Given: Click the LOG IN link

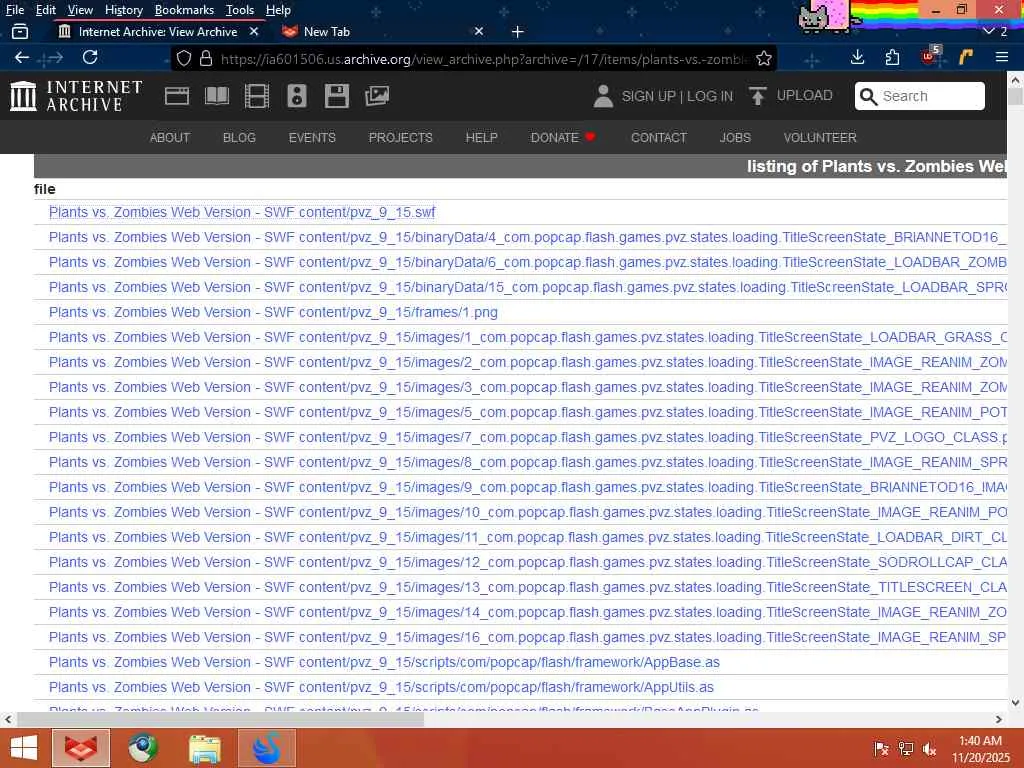Looking at the screenshot, I should pyautogui.click(x=710, y=96).
